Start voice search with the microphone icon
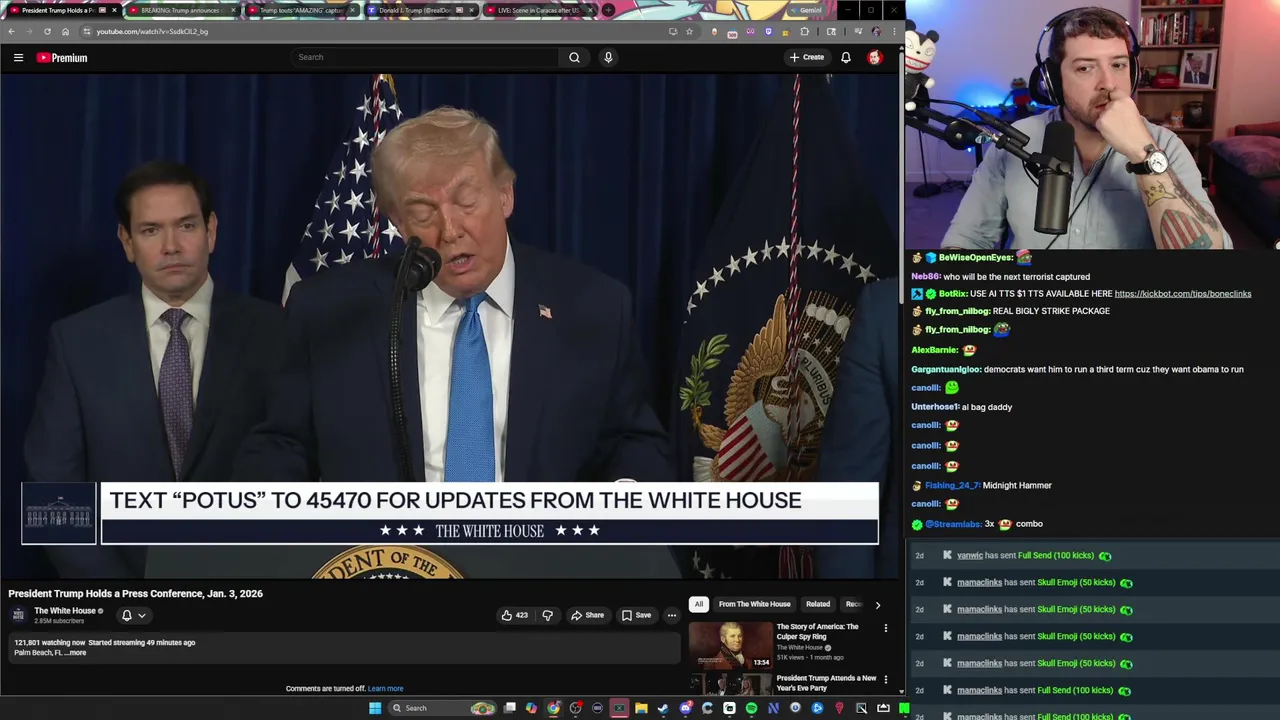The image size is (1280, 720). 608,57
